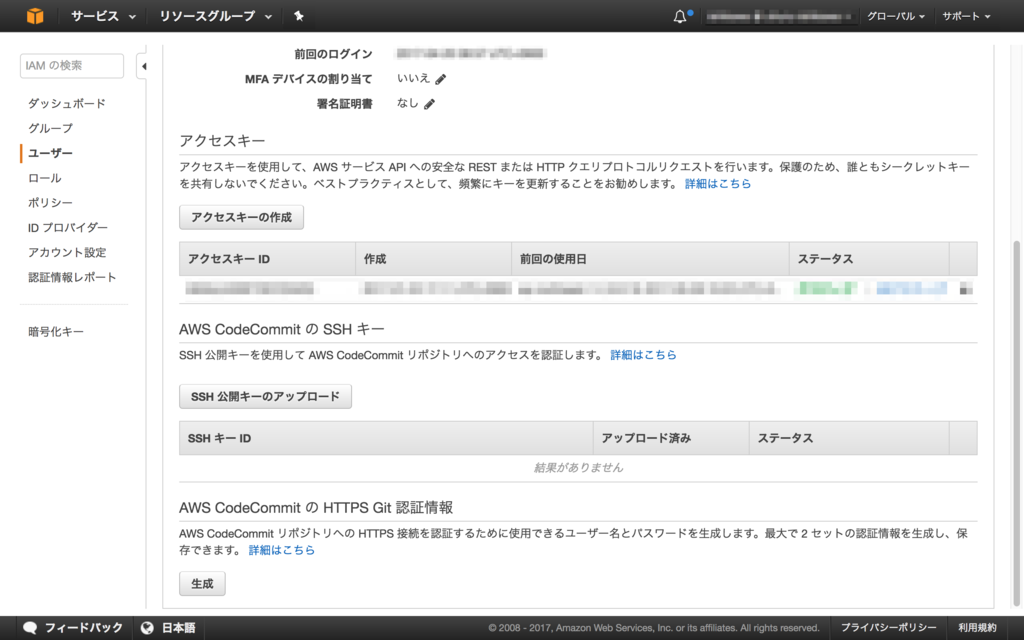This screenshot has height=640, width=1024.
Task: Open the notifications bell icon
Action: tap(680, 16)
